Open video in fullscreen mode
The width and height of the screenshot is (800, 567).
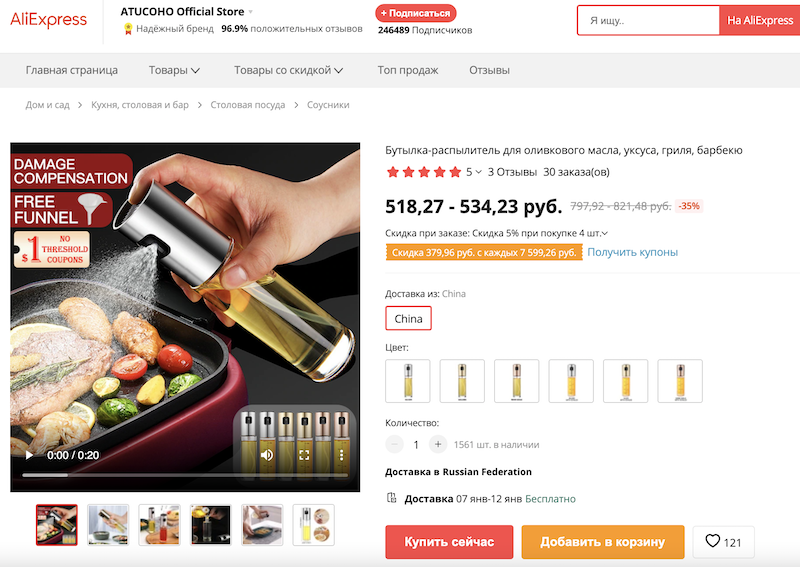click(305, 455)
